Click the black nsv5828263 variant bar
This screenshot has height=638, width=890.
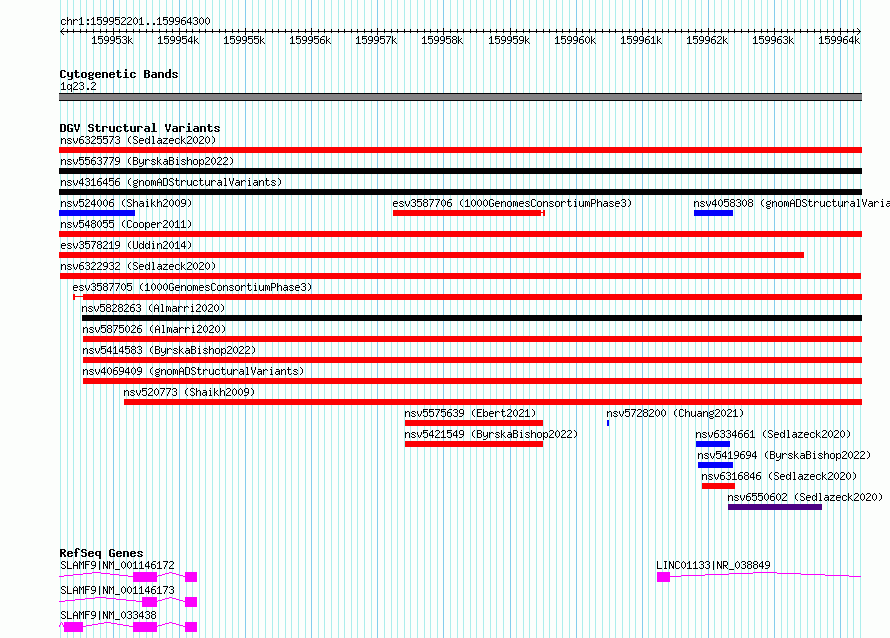tap(472, 318)
